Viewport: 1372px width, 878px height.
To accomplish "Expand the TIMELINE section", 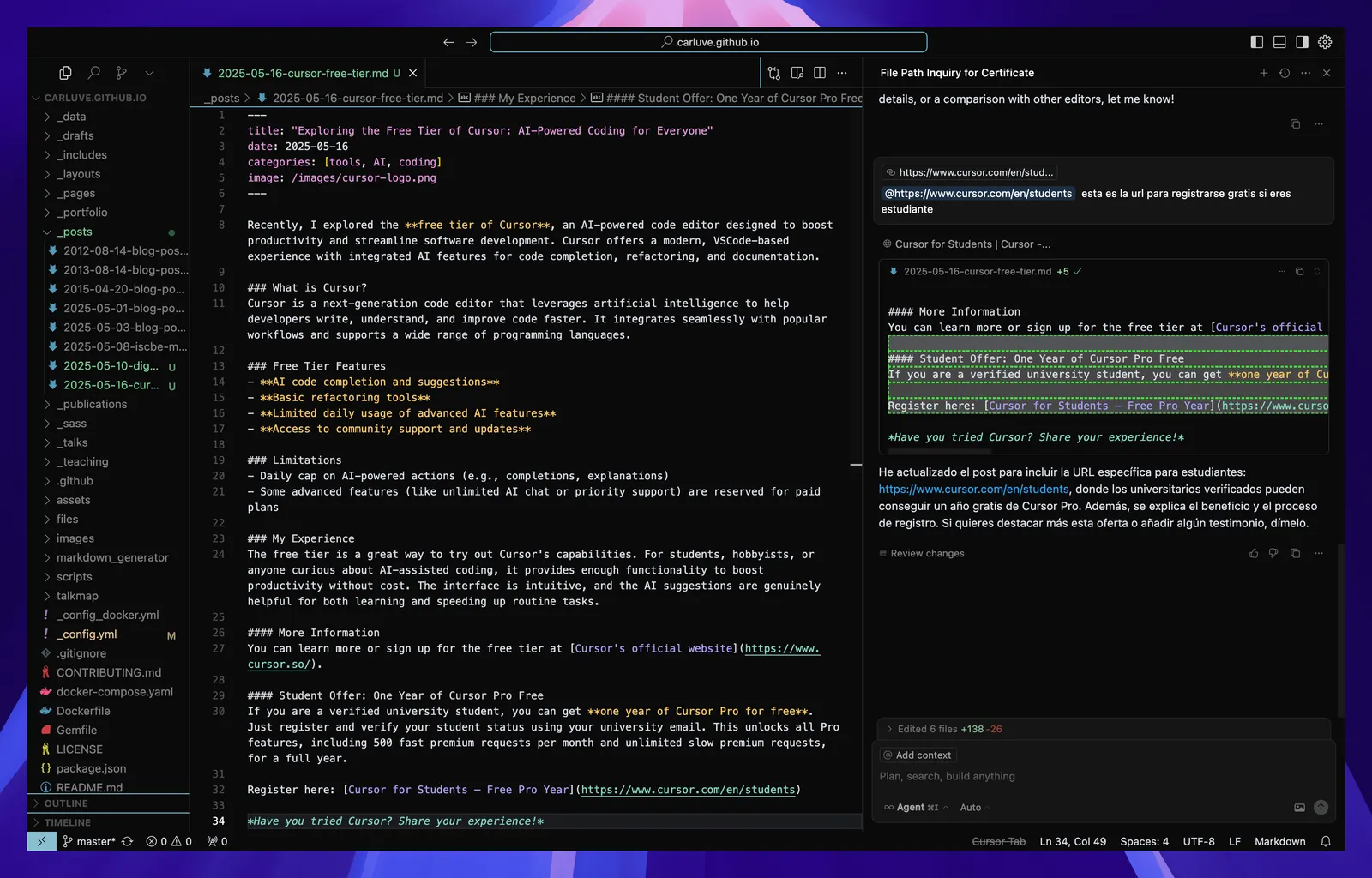I will pyautogui.click(x=109, y=822).
